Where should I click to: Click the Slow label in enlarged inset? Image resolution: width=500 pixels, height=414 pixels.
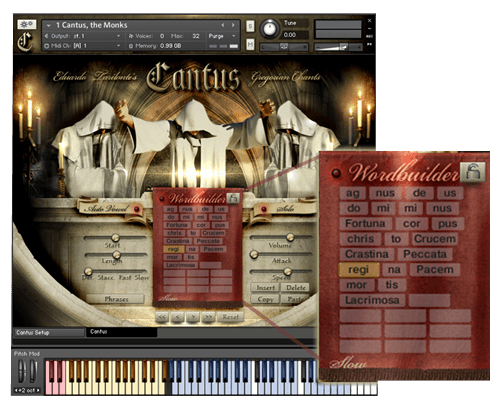tap(348, 364)
